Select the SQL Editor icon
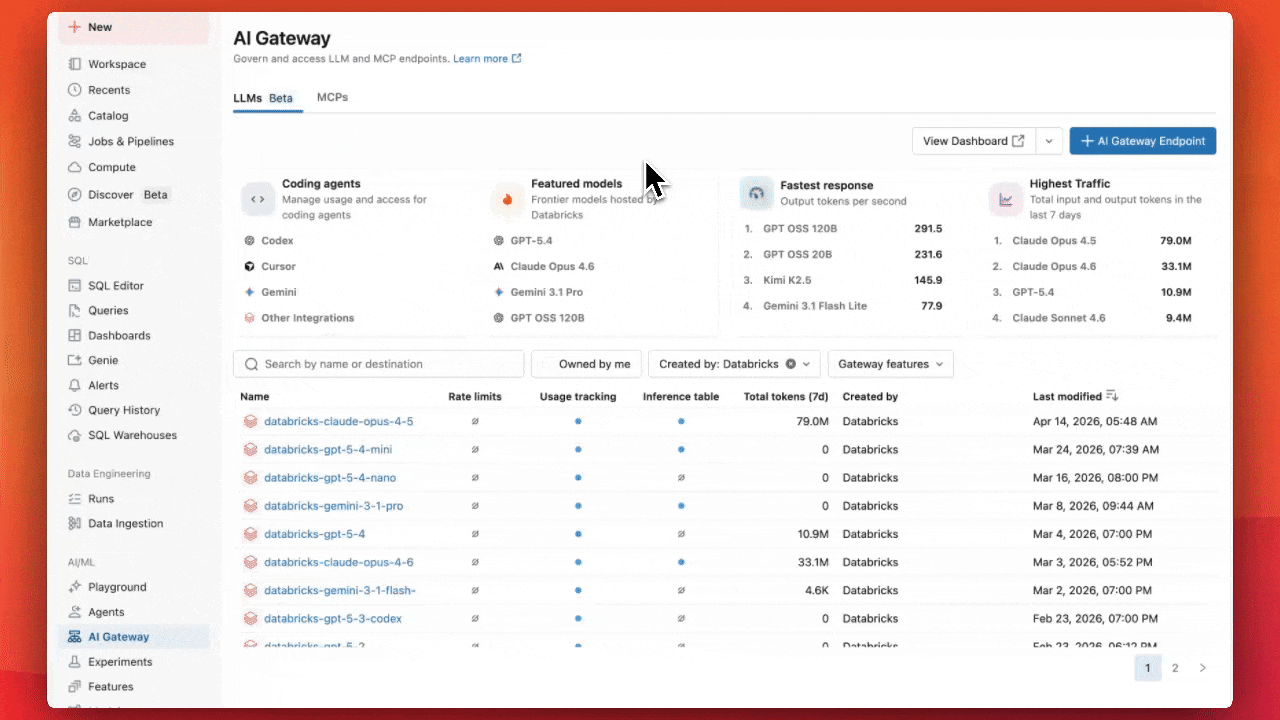The image size is (1280, 720). click(75, 286)
